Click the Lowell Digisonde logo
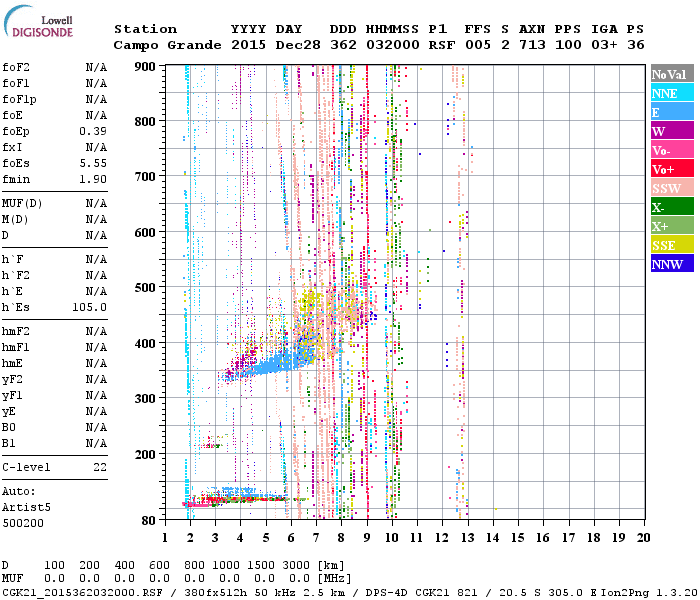Image resolution: width=700 pixels, height=600 pixels. tap(38, 22)
